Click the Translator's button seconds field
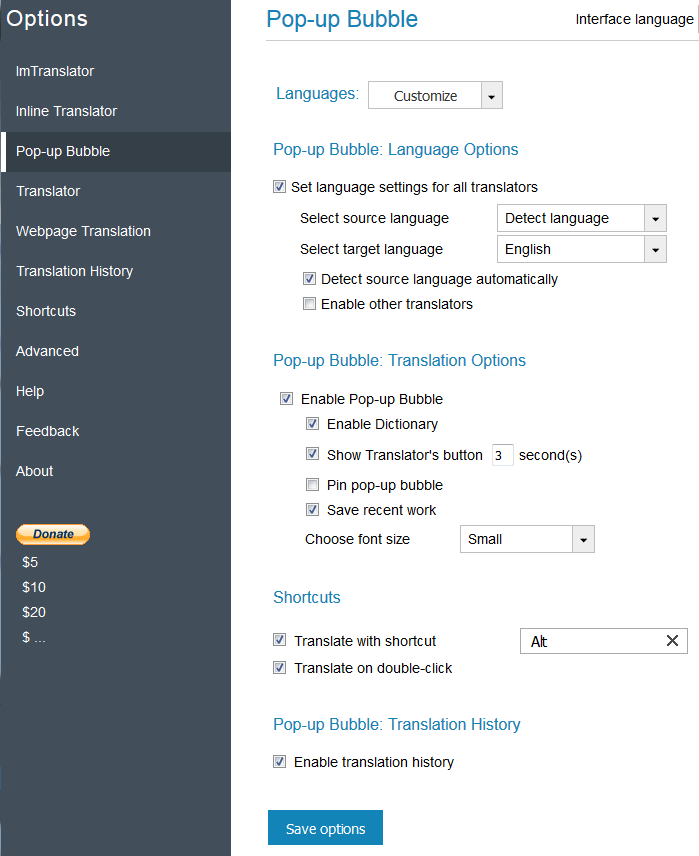The height and width of the screenshot is (856, 699). pos(502,455)
